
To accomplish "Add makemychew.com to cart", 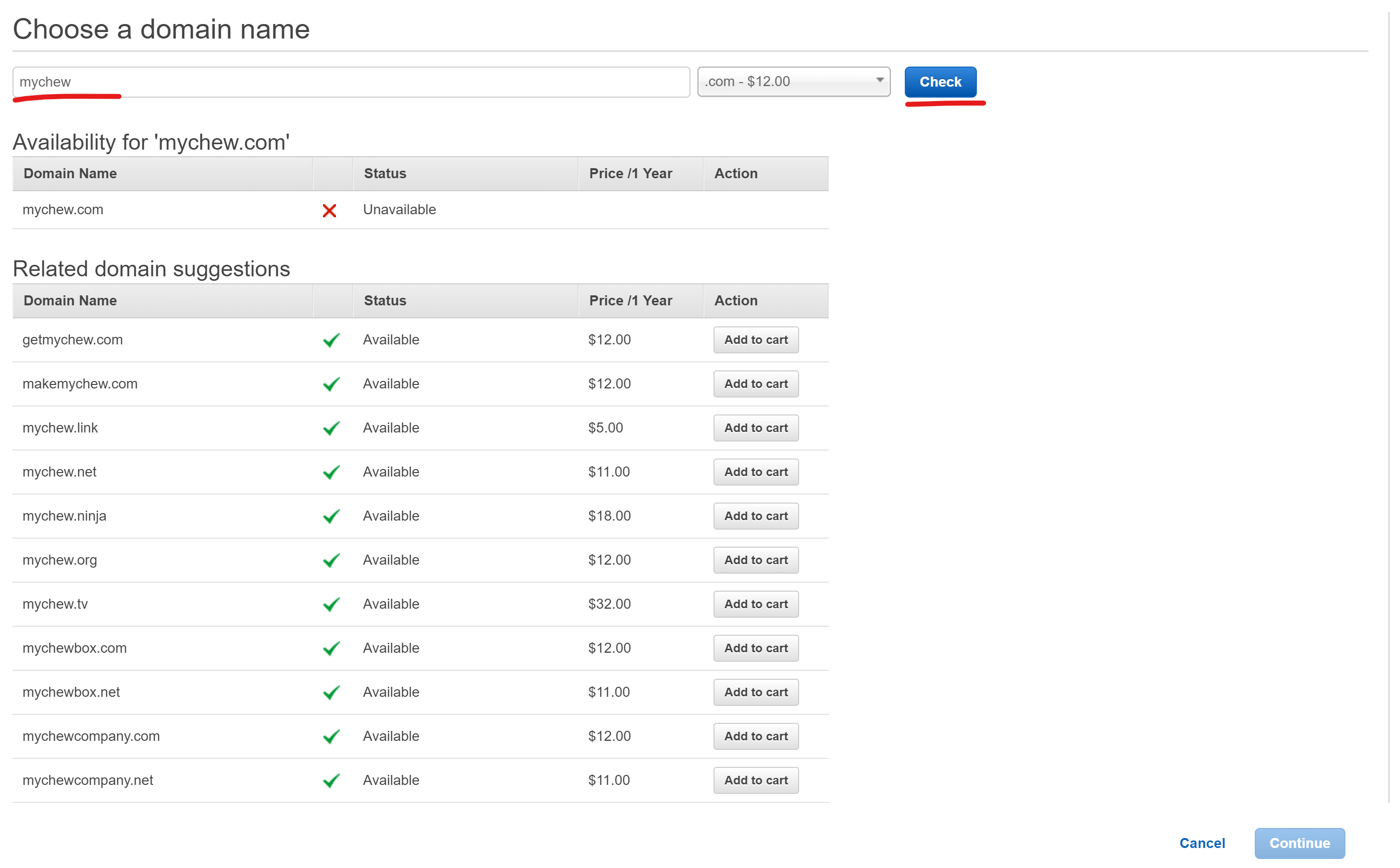I will 755,384.
